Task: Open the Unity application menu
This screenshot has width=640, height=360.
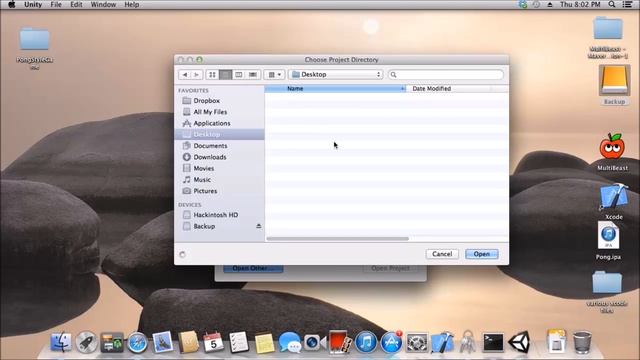Action: tap(33, 4)
